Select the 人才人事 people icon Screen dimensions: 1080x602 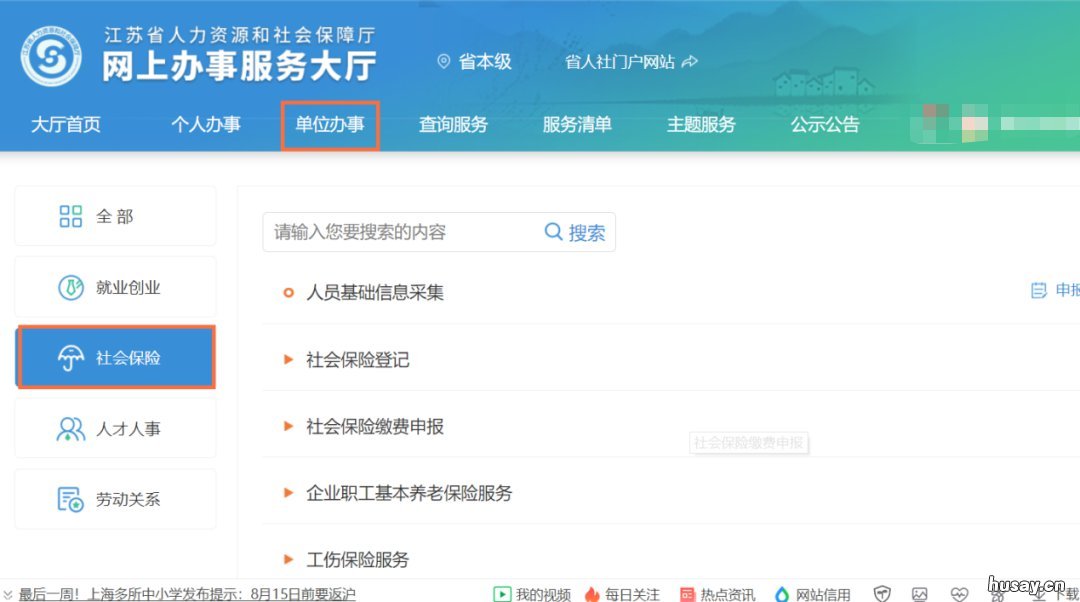[70, 427]
